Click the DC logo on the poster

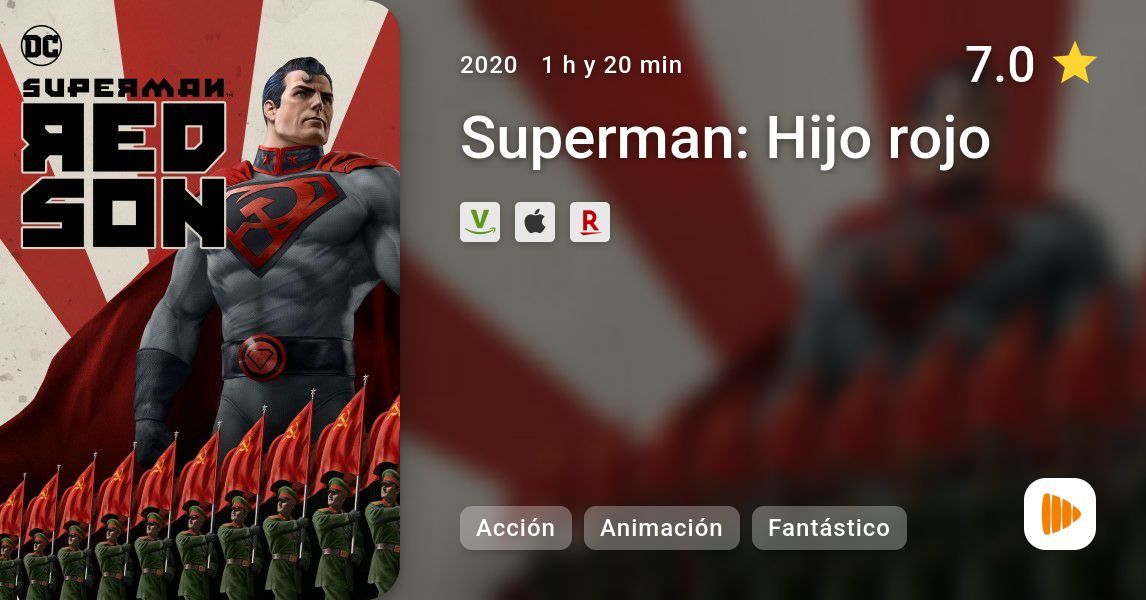point(42,45)
